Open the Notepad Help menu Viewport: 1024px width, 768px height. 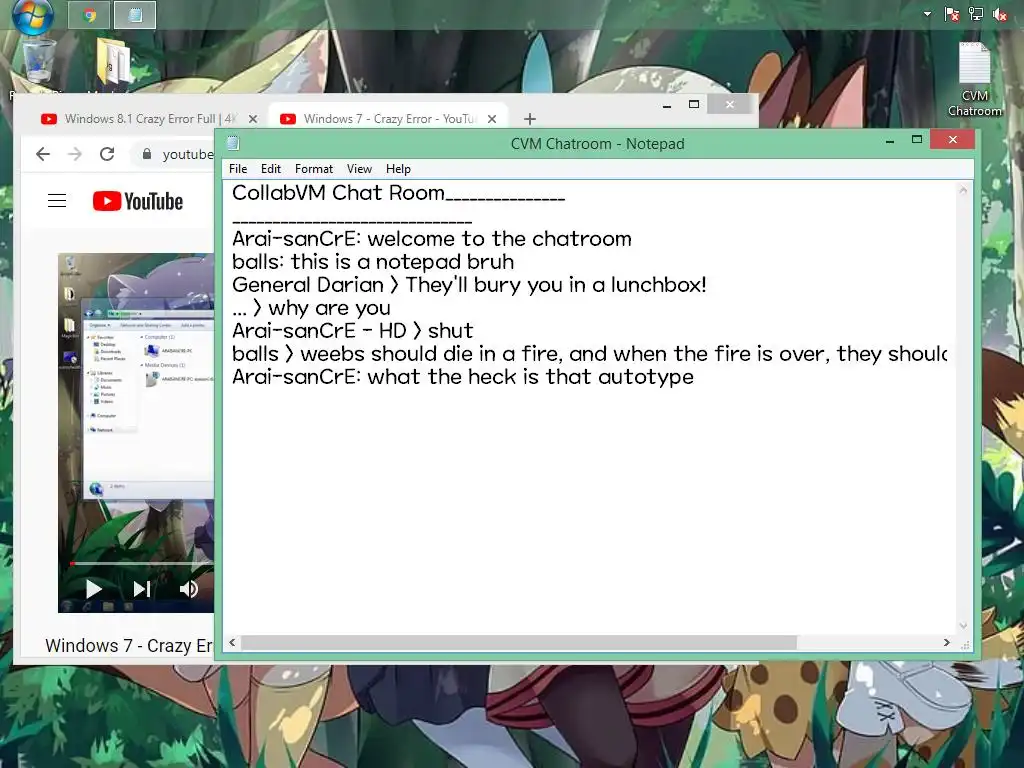(x=398, y=169)
